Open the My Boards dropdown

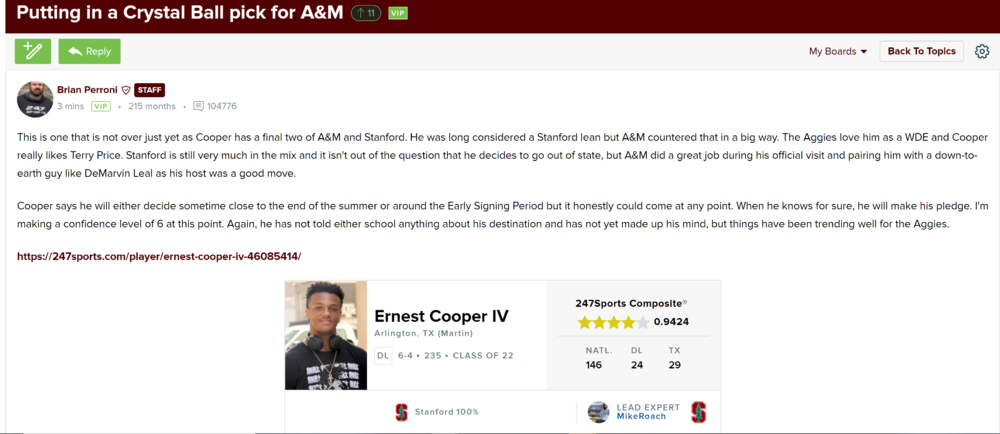838,51
